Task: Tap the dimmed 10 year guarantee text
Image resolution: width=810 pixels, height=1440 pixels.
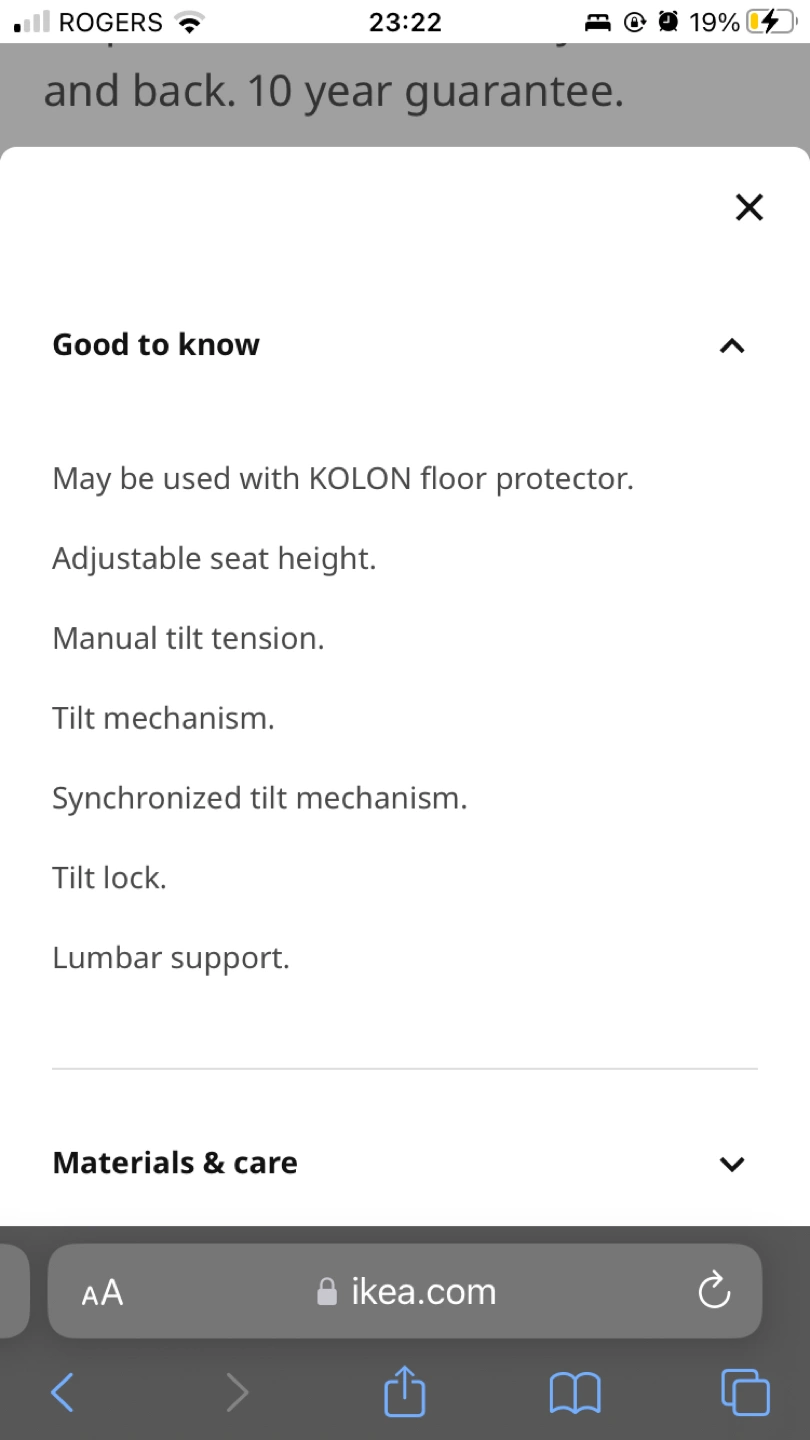Action: [x=334, y=92]
